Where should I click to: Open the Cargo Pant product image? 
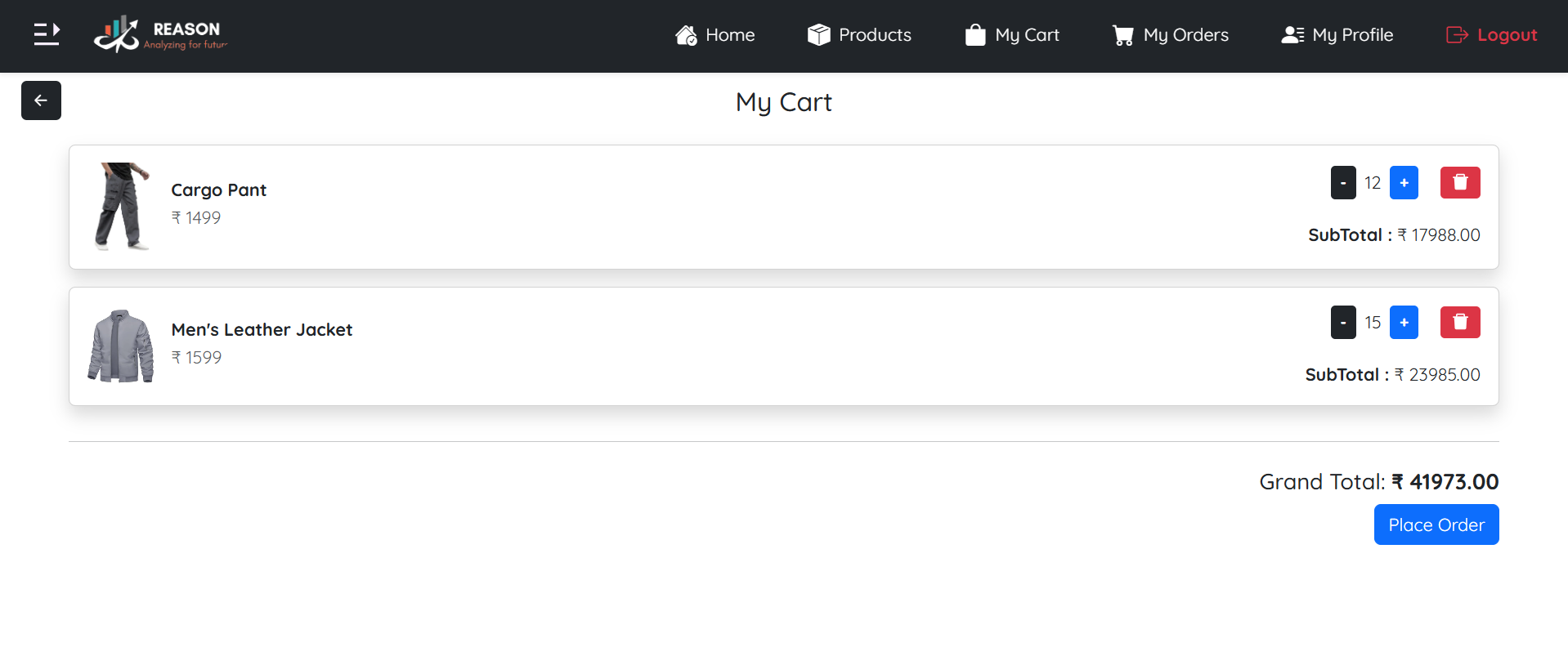(x=122, y=206)
